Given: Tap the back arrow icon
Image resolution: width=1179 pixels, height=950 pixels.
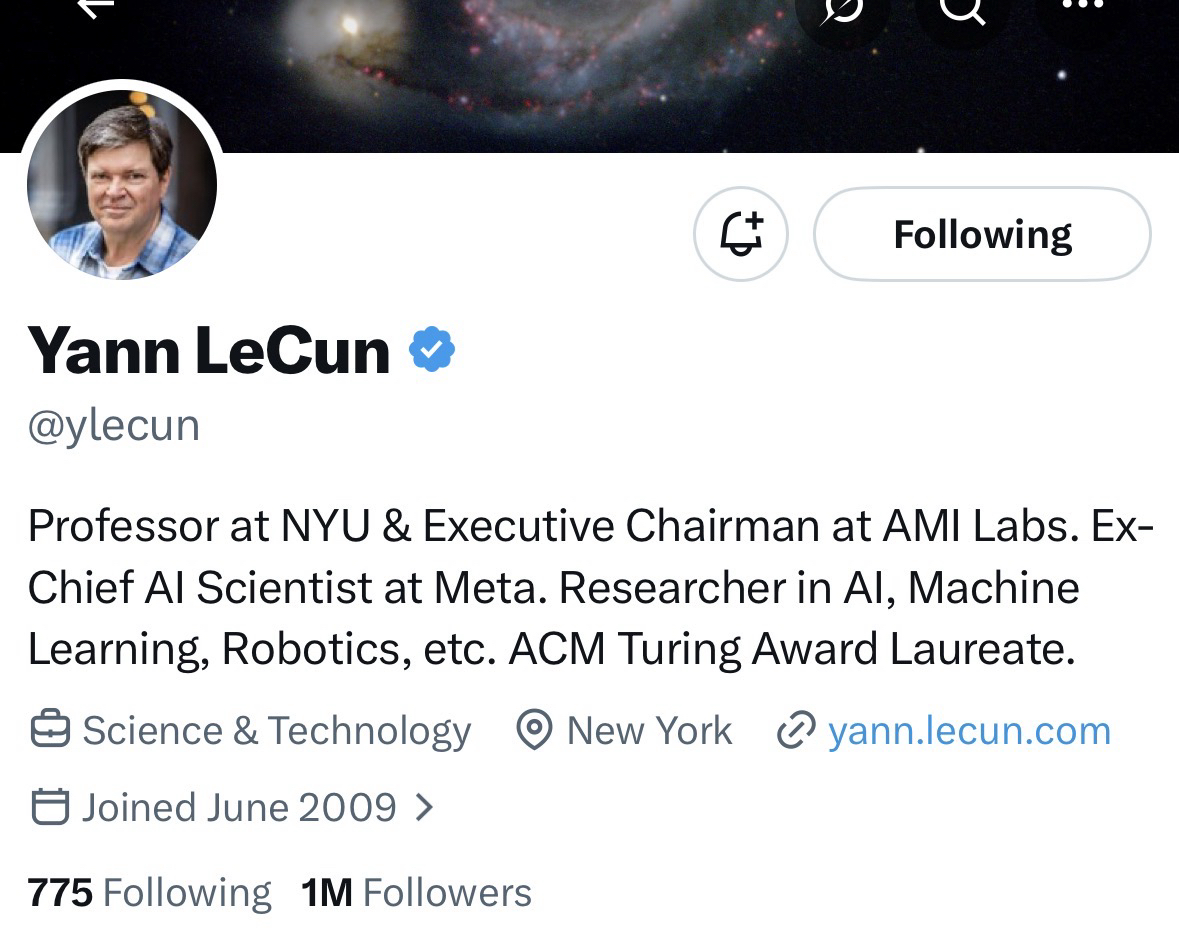Looking at the screenshot, I should tap(95, 8).
